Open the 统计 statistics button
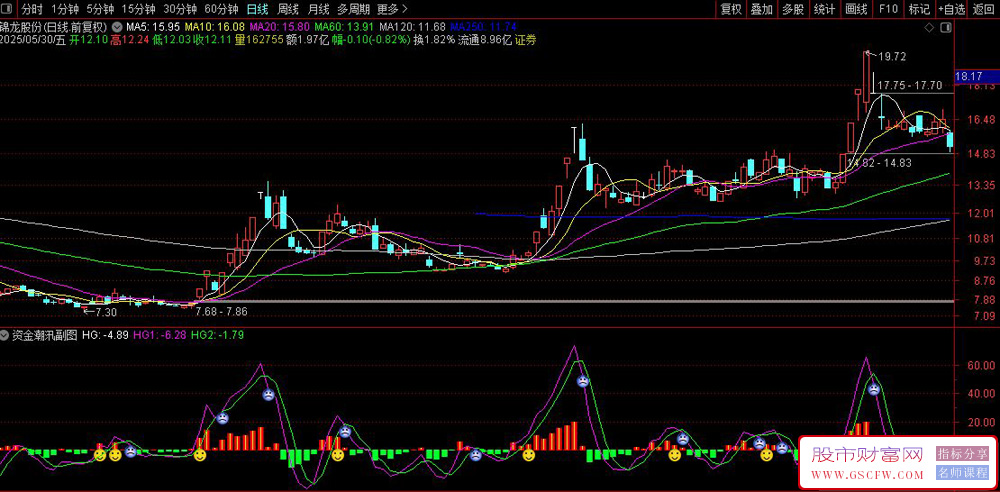Image resolution: width=1000 pixels, height=492 pixels. point(825,9)
